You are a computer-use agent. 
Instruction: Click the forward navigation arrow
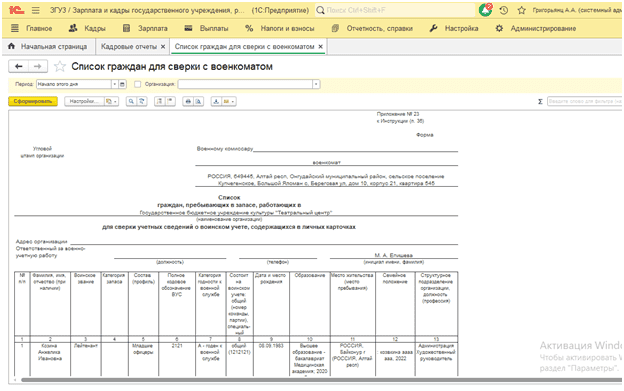click(38, 66)
